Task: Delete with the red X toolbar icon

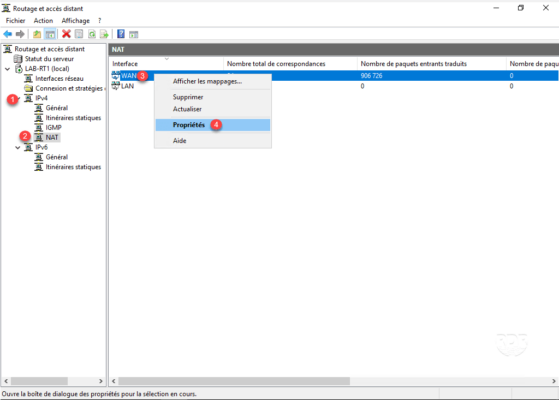Action: tap(66, 34)
